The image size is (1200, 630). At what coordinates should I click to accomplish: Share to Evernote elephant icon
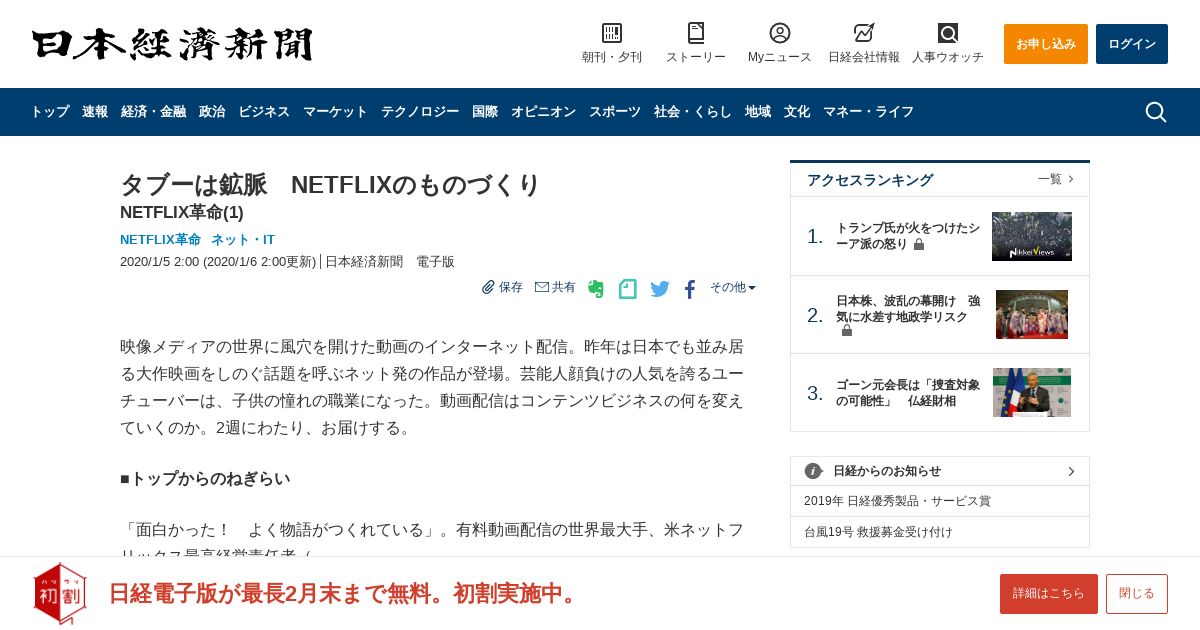tap(596, 289)
